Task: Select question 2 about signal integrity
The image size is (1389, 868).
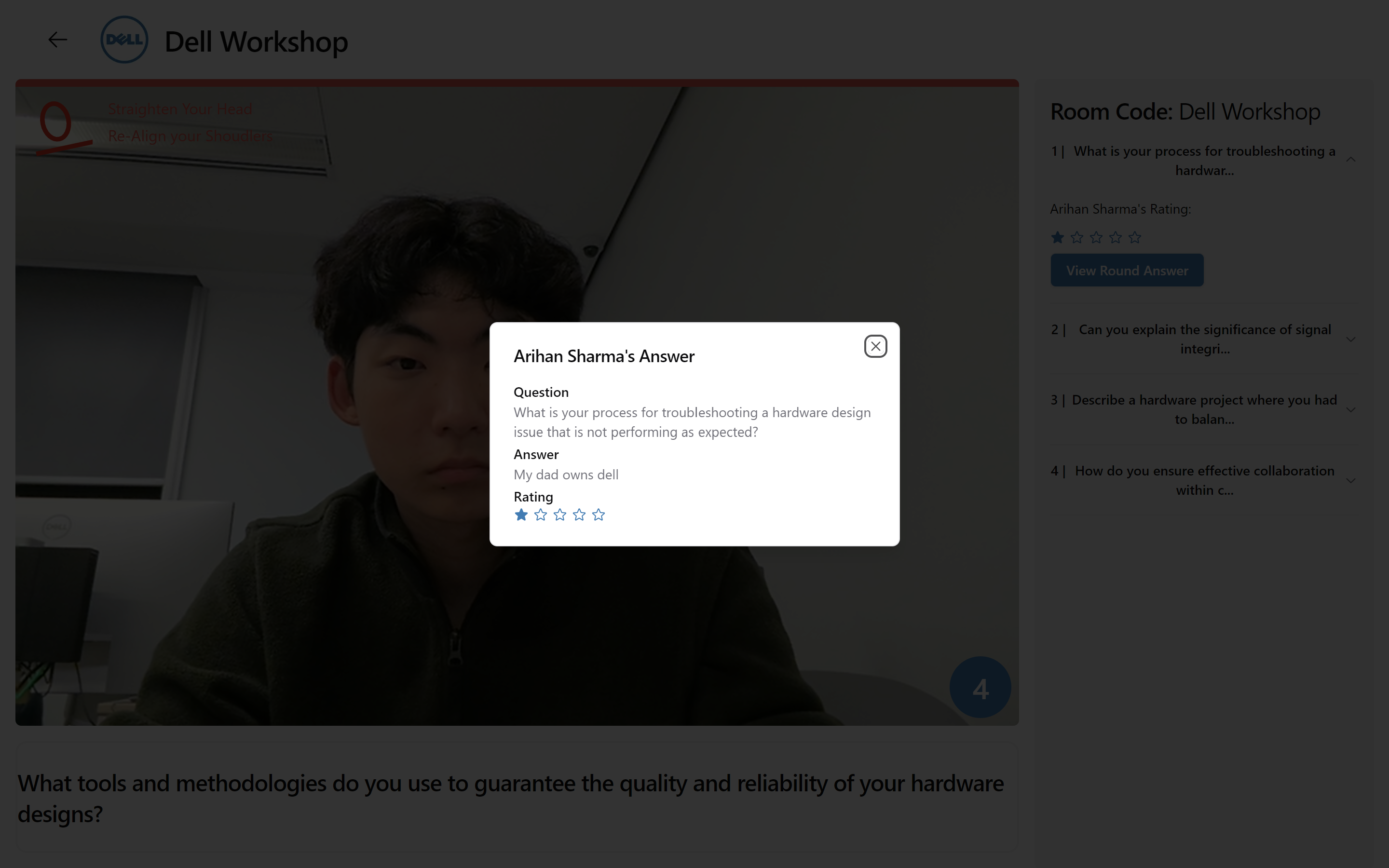Action: pos(1204,339)
